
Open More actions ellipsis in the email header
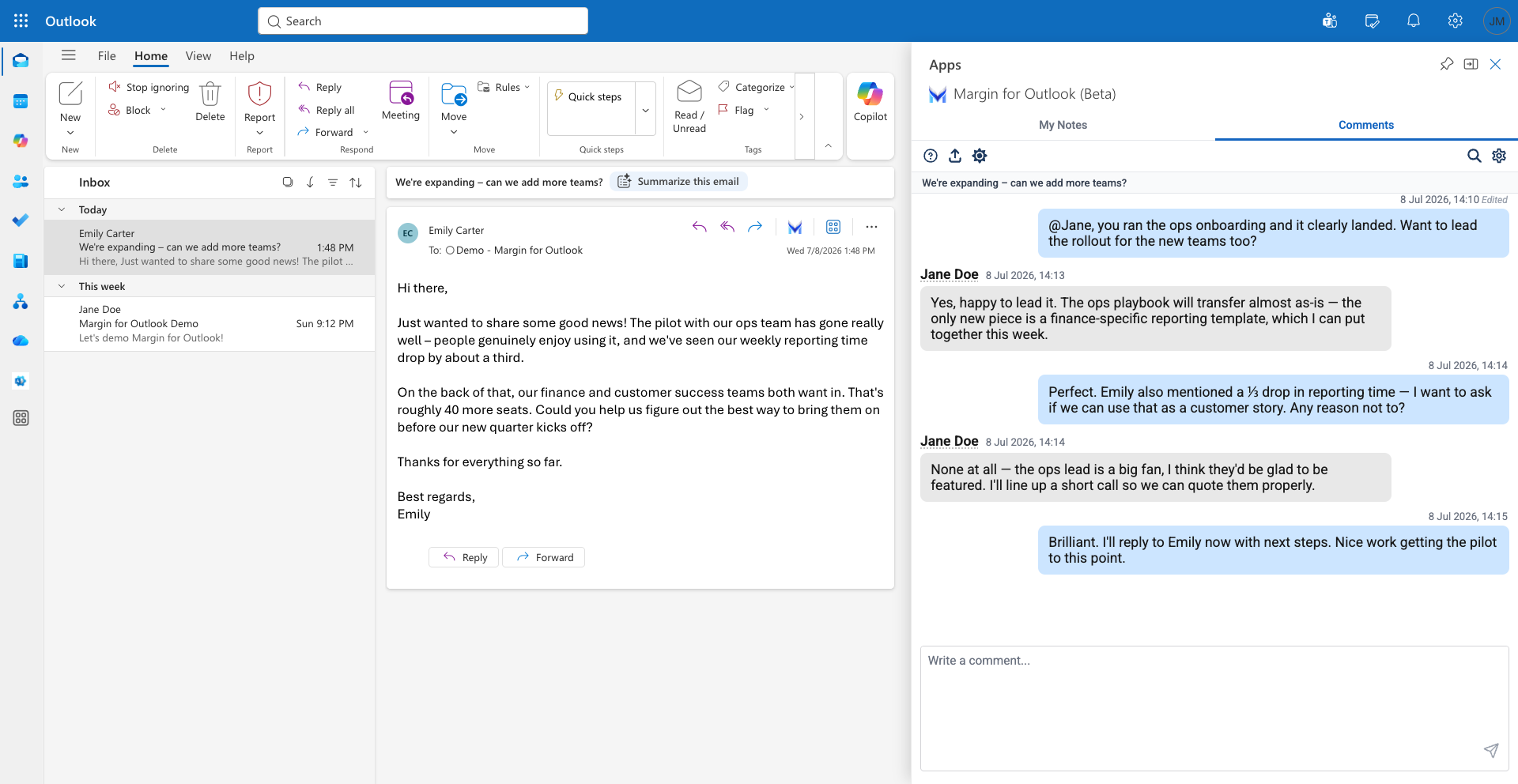tap(871, 228)
